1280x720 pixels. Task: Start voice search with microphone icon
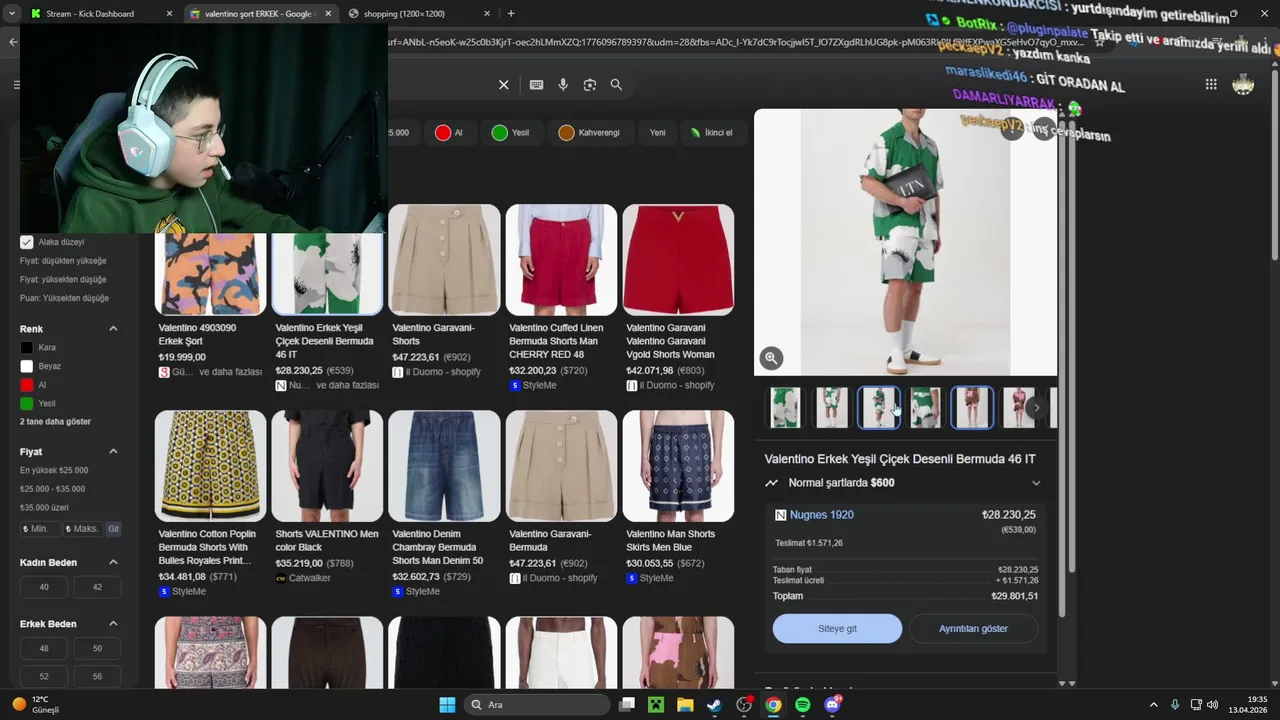(563, 85)
